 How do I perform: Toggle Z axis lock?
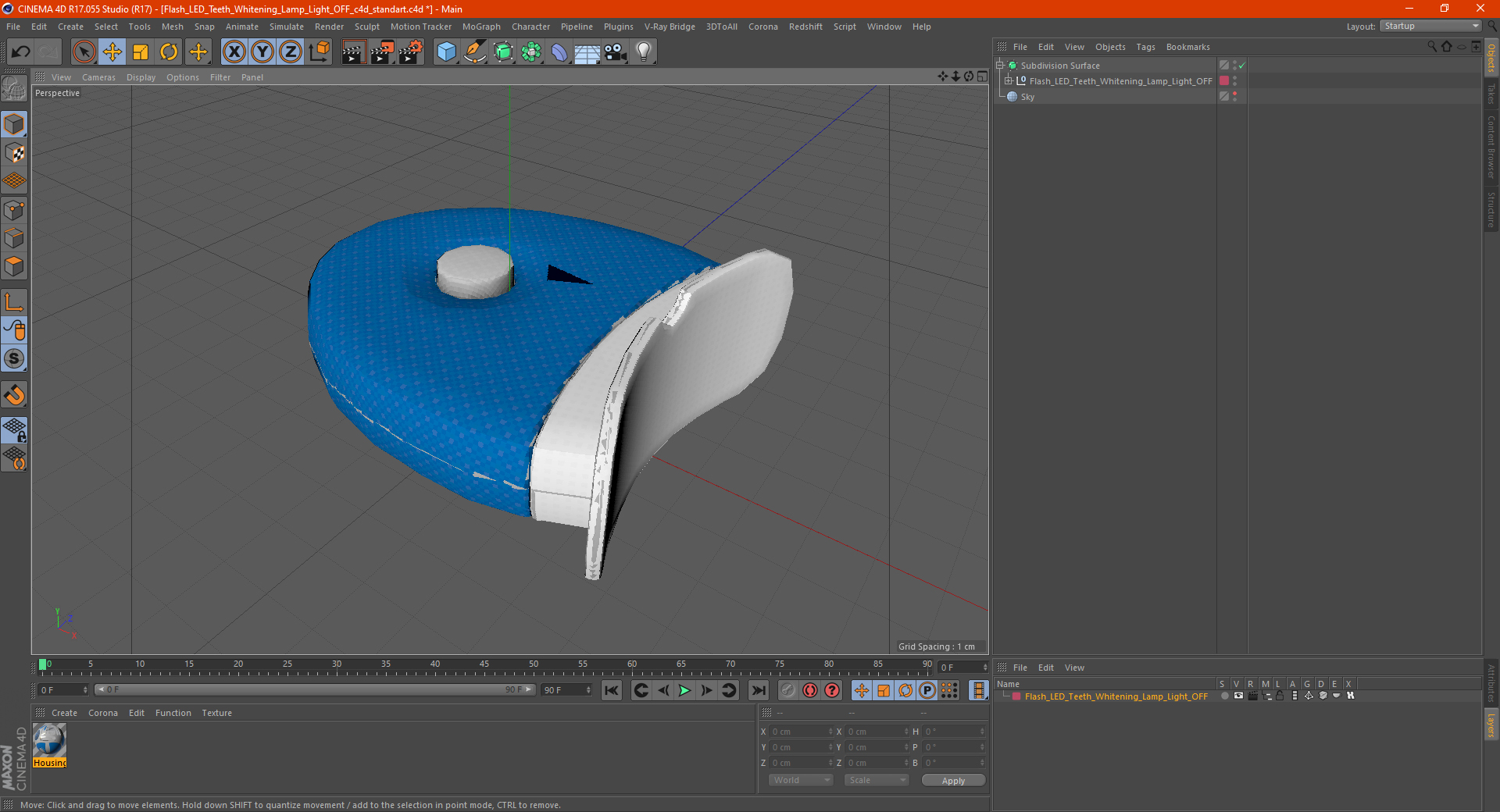click(x=291, y=52)
